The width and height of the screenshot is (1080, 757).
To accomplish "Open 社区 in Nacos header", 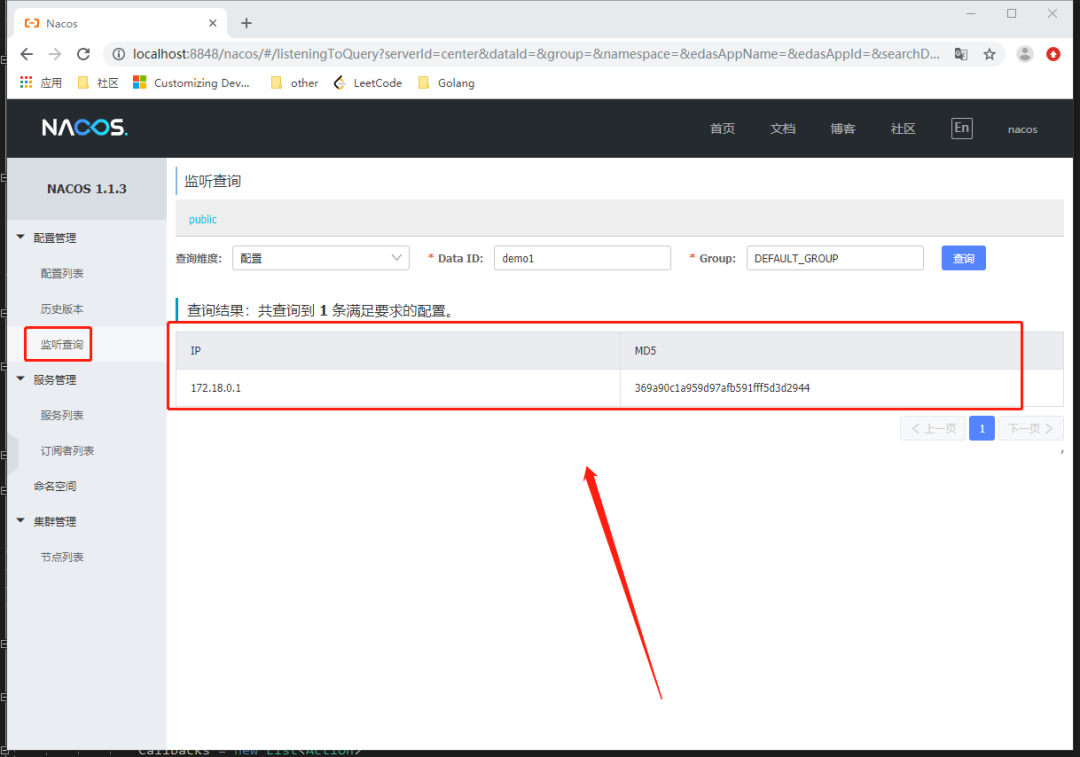I will pos(903,129).
